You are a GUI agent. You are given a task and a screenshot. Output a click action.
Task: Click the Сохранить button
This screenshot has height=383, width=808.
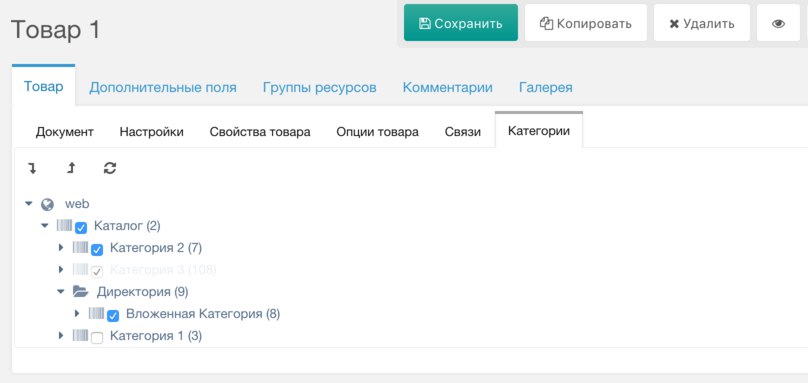(x=461, y=23)
